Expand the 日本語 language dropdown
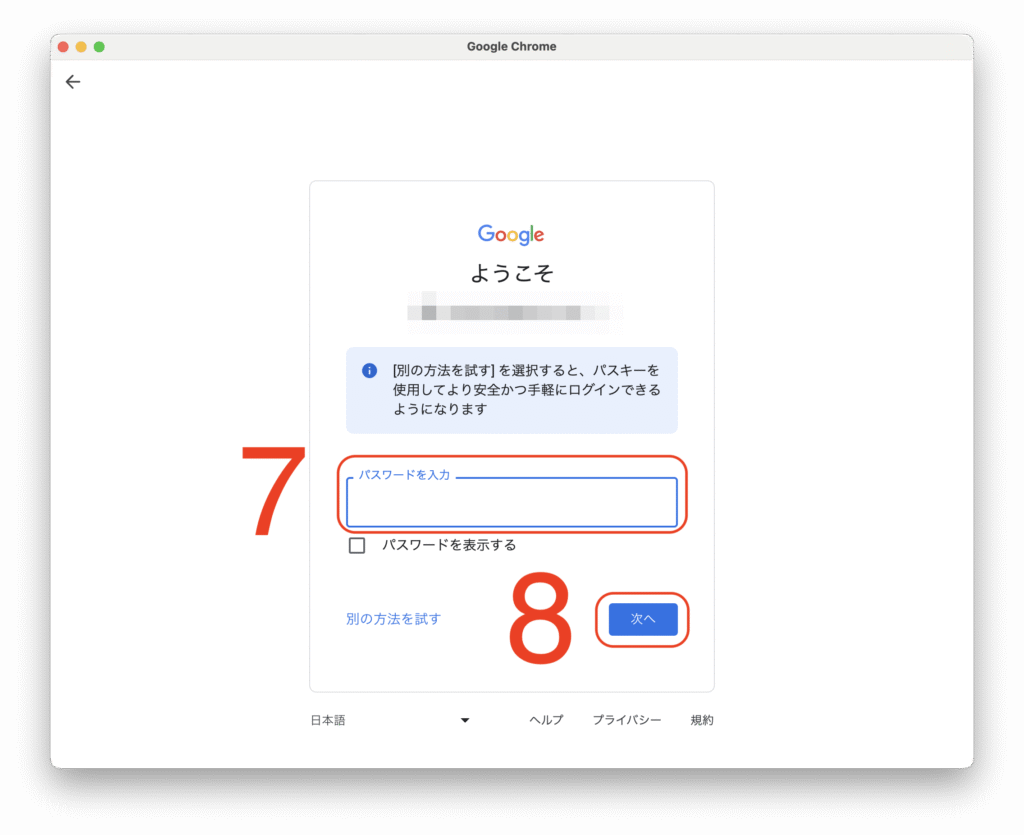The width and height of the screenshot is (1024, 835). click(390, 720)
